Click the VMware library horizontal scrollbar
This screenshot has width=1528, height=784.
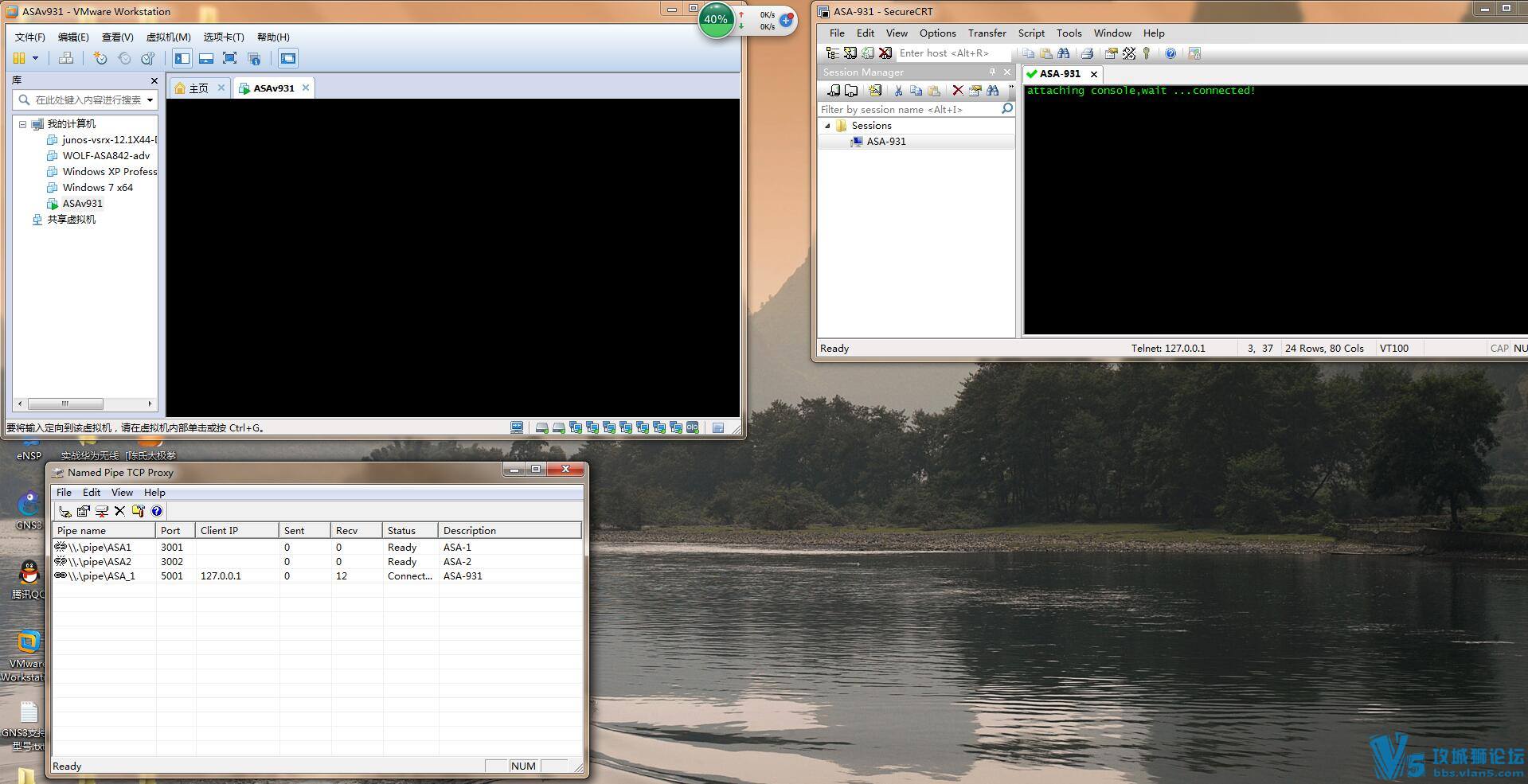pos(65,404)
